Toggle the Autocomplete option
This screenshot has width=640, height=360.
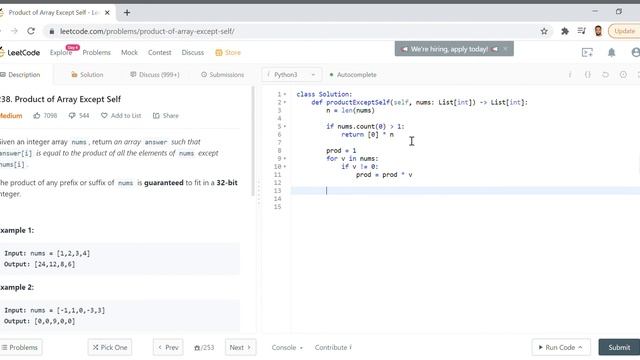pyautogui.click(x=353, y=75)
